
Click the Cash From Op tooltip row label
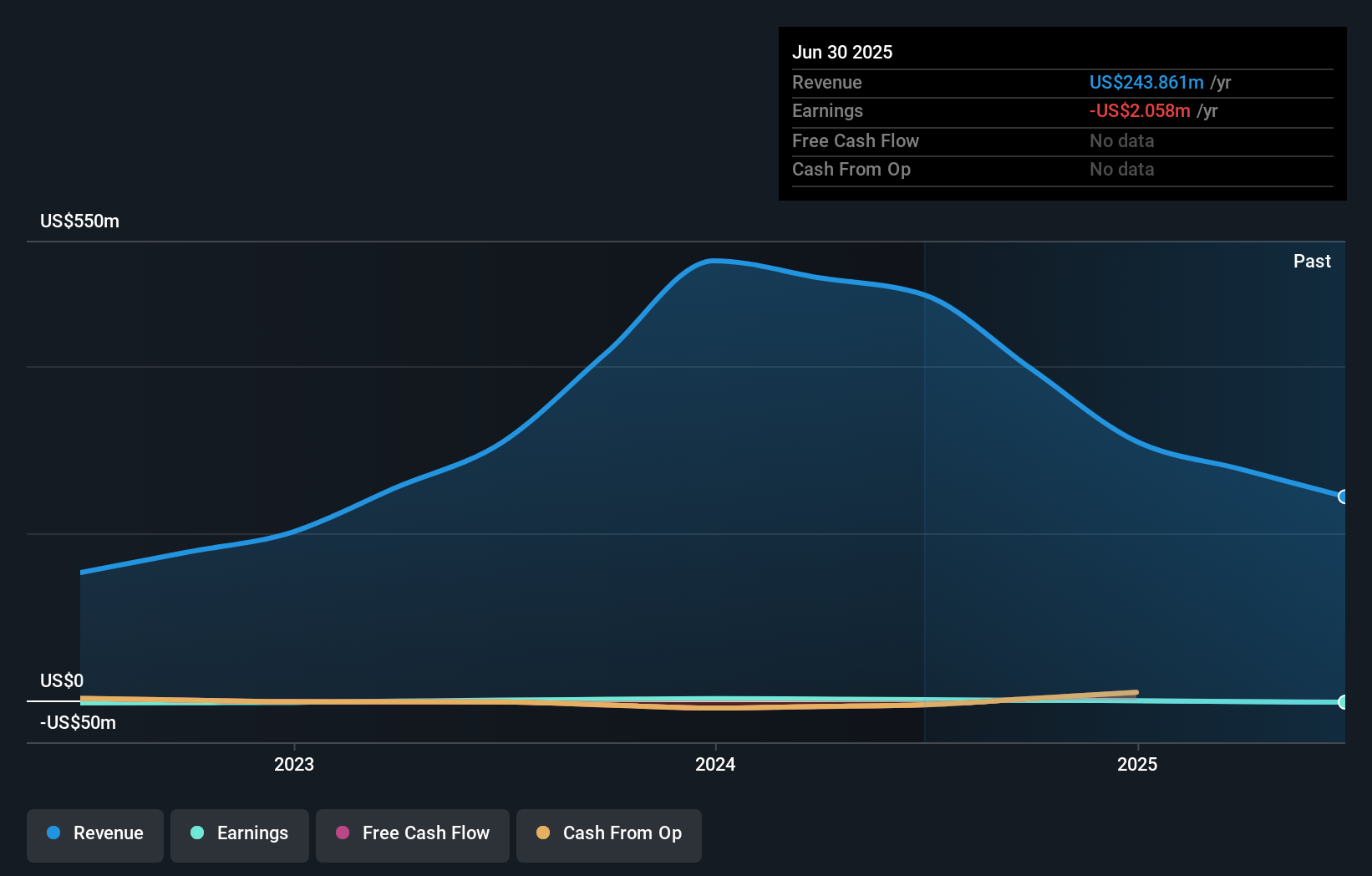point(851,169)
